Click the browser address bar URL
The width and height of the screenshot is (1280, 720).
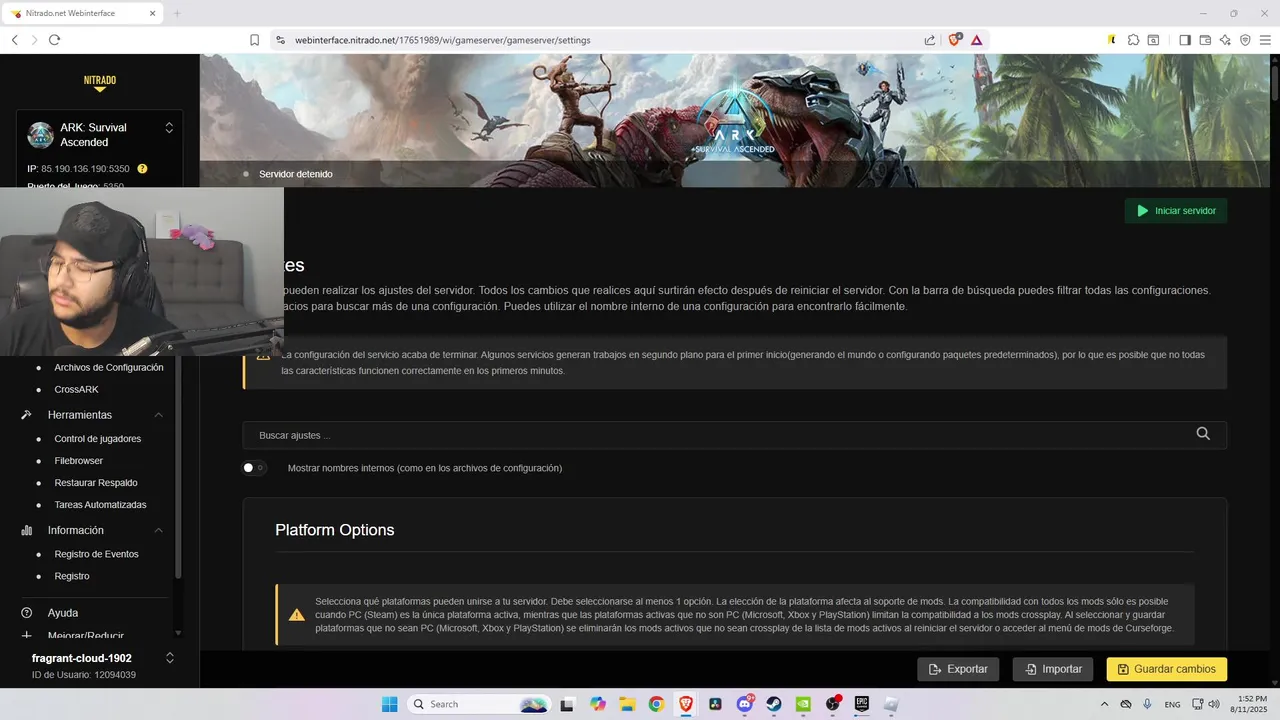click(443, 40)
